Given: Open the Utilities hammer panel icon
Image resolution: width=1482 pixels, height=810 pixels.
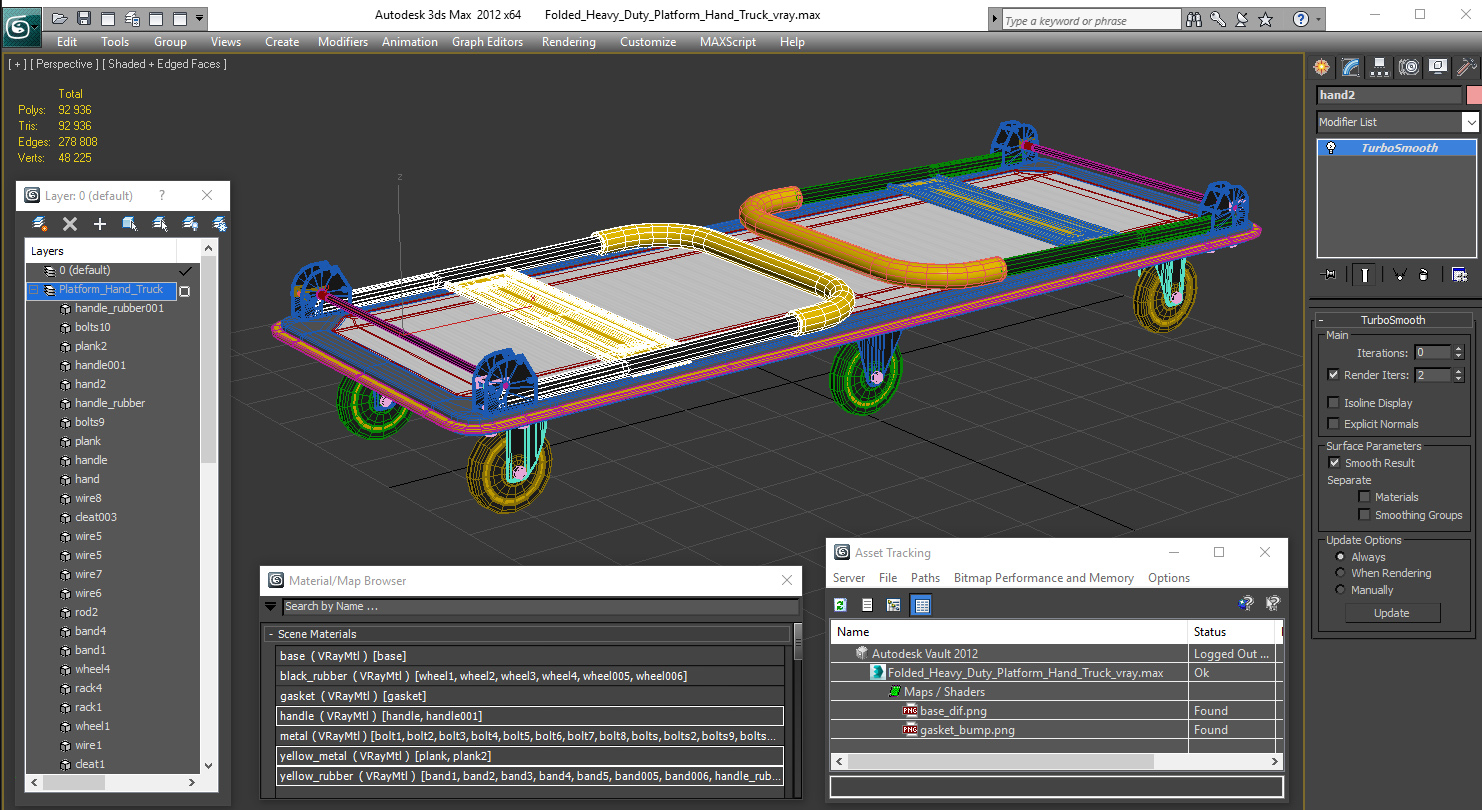Looking at the screenshot, I should (1467, 67).
